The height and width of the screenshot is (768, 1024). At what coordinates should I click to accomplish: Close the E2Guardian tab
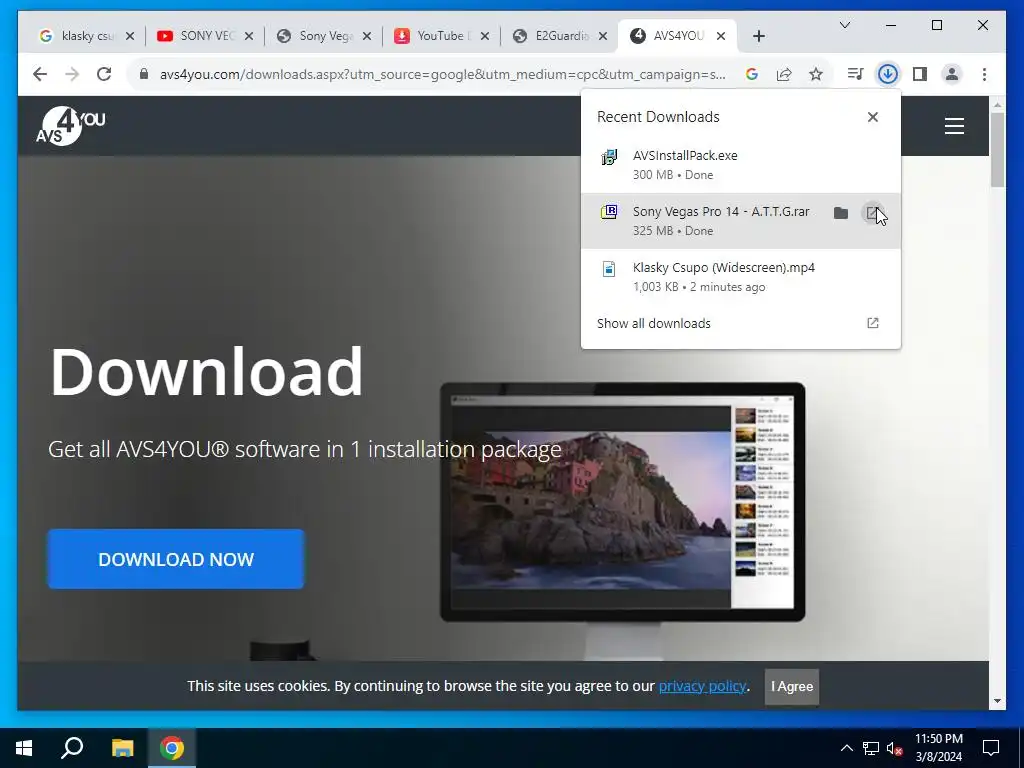click(x=603, y=36)
